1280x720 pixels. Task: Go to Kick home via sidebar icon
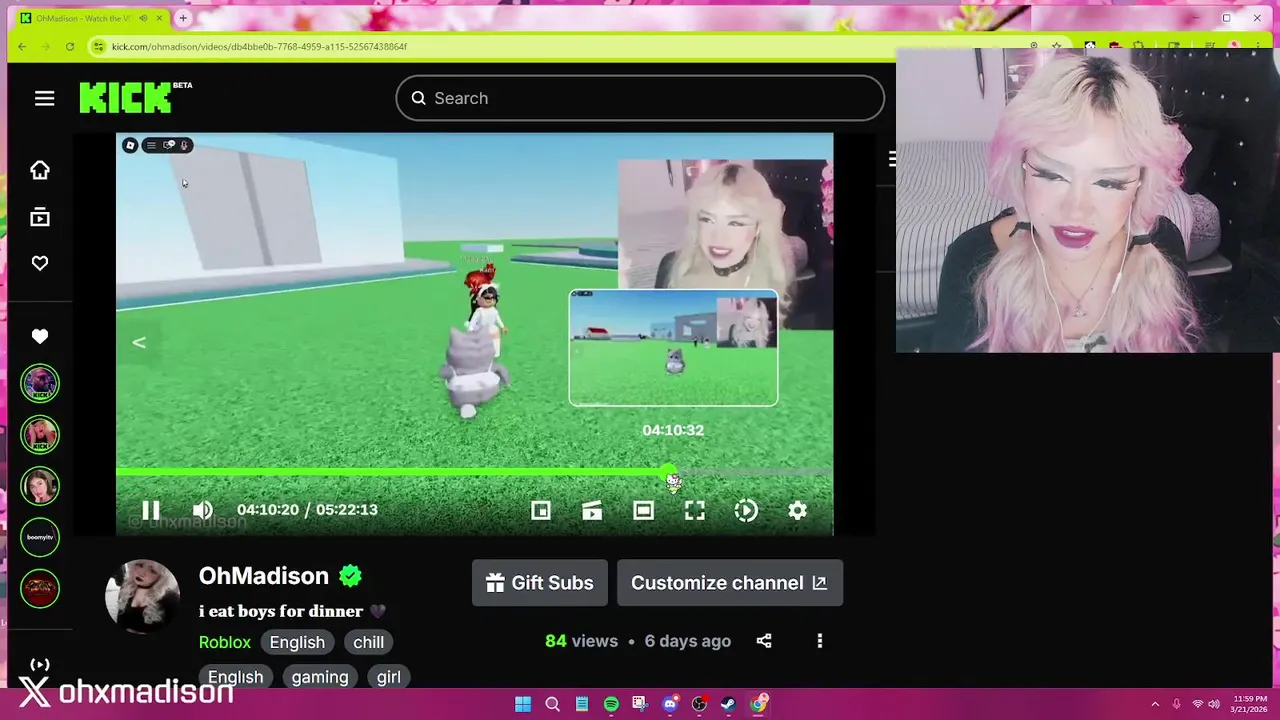click(x=40, y=170)
